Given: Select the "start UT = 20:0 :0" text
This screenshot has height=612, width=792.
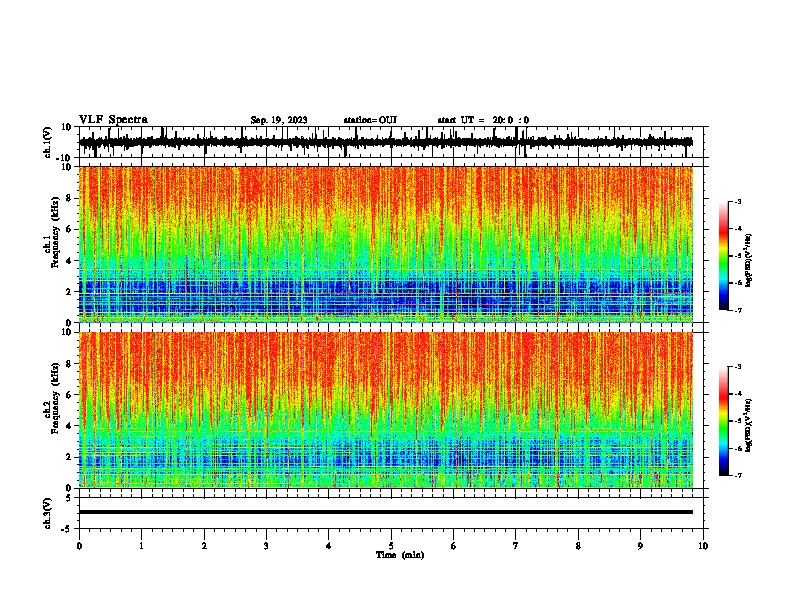Looking at the screenshot, I should coord(483,120).
